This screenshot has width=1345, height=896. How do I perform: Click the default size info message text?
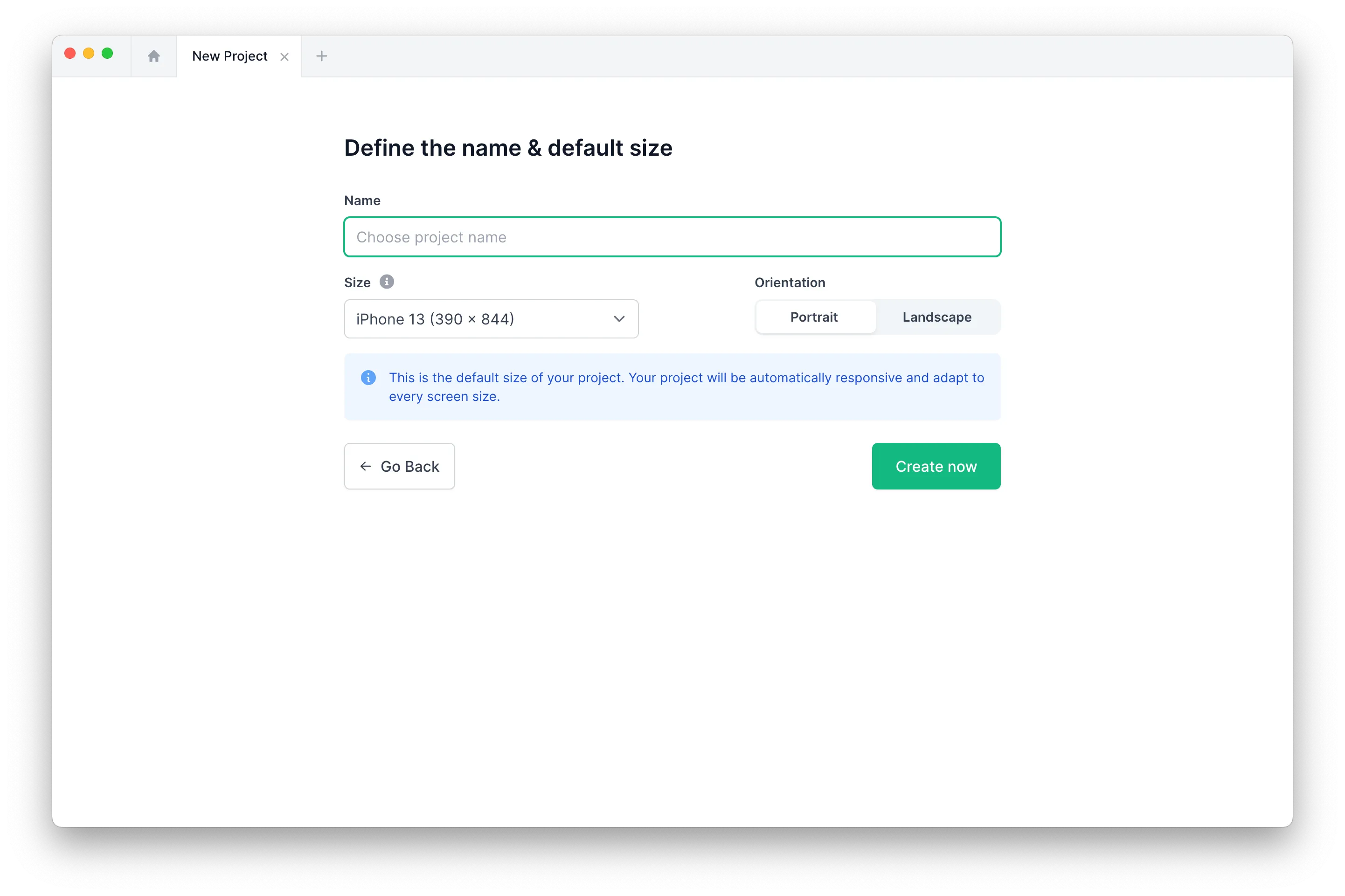[686, 387]
